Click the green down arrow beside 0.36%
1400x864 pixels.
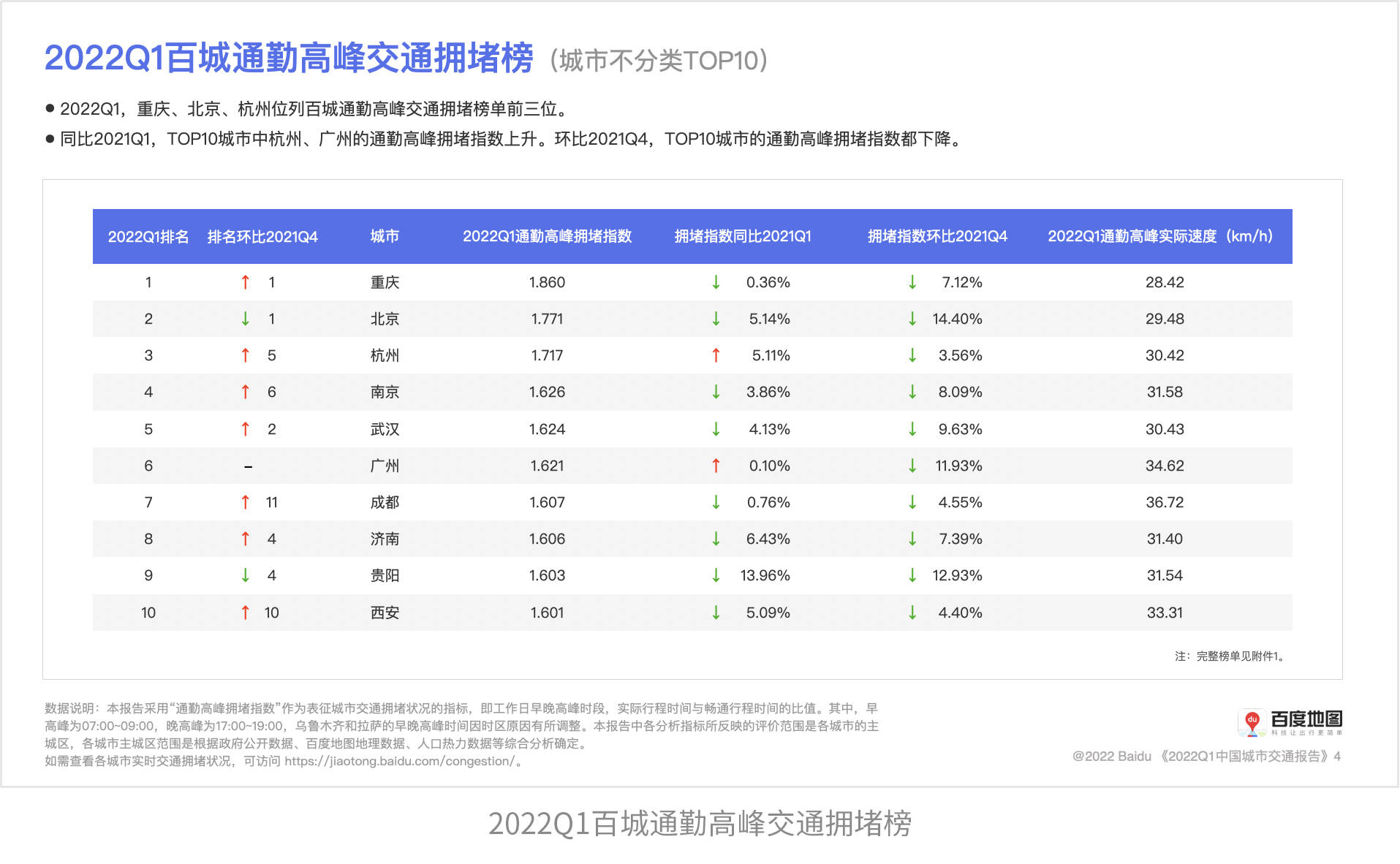[716, 282]
